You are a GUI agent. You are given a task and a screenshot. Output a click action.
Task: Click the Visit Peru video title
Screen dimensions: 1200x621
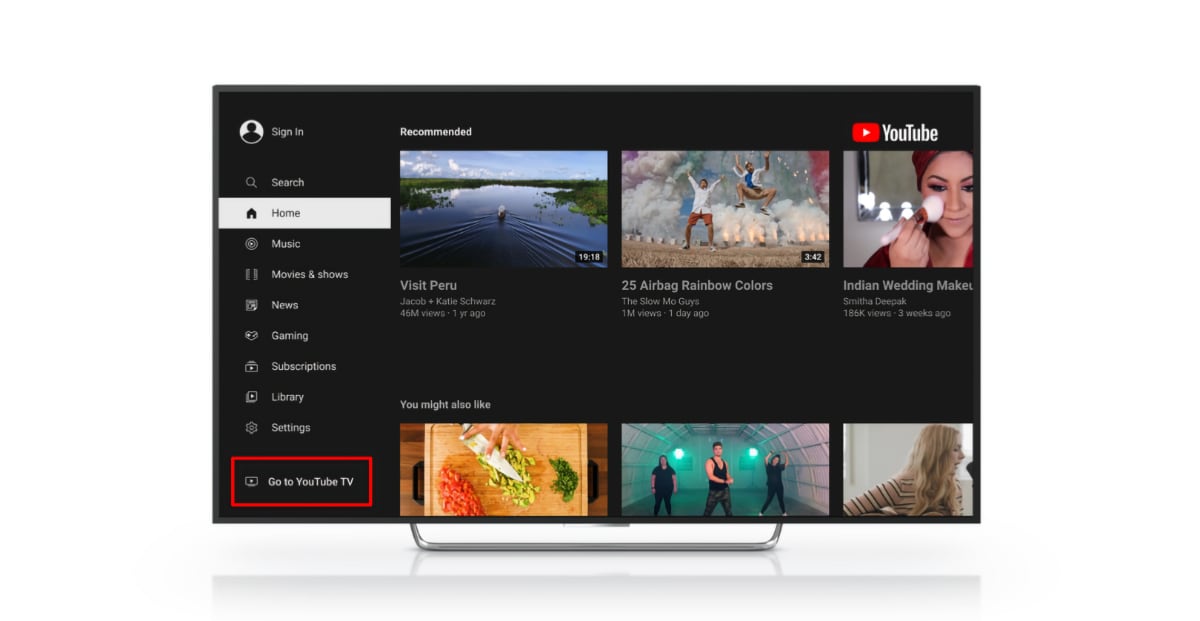[429, 286]
